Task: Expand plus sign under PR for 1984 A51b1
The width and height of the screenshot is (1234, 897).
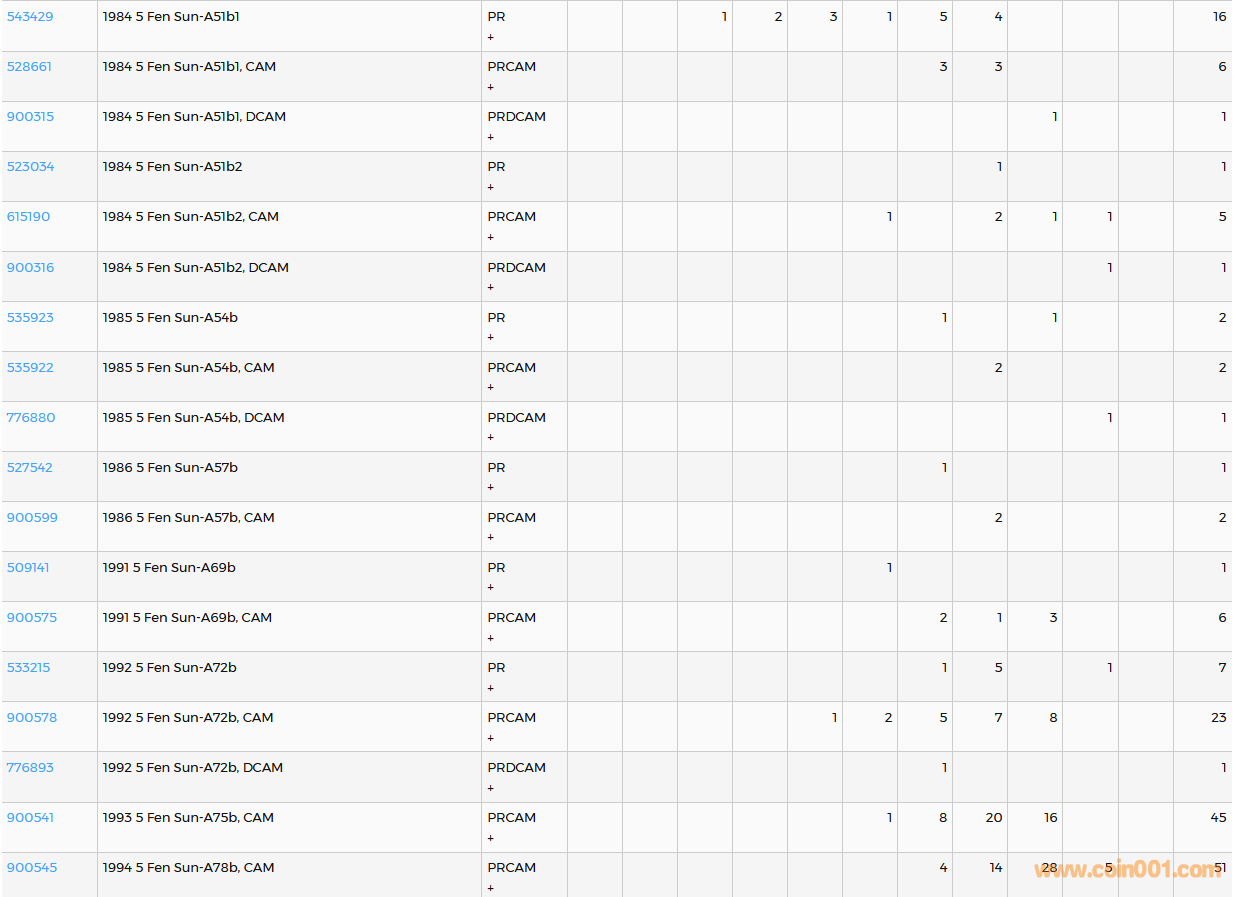Action: [x=491, y=37]
